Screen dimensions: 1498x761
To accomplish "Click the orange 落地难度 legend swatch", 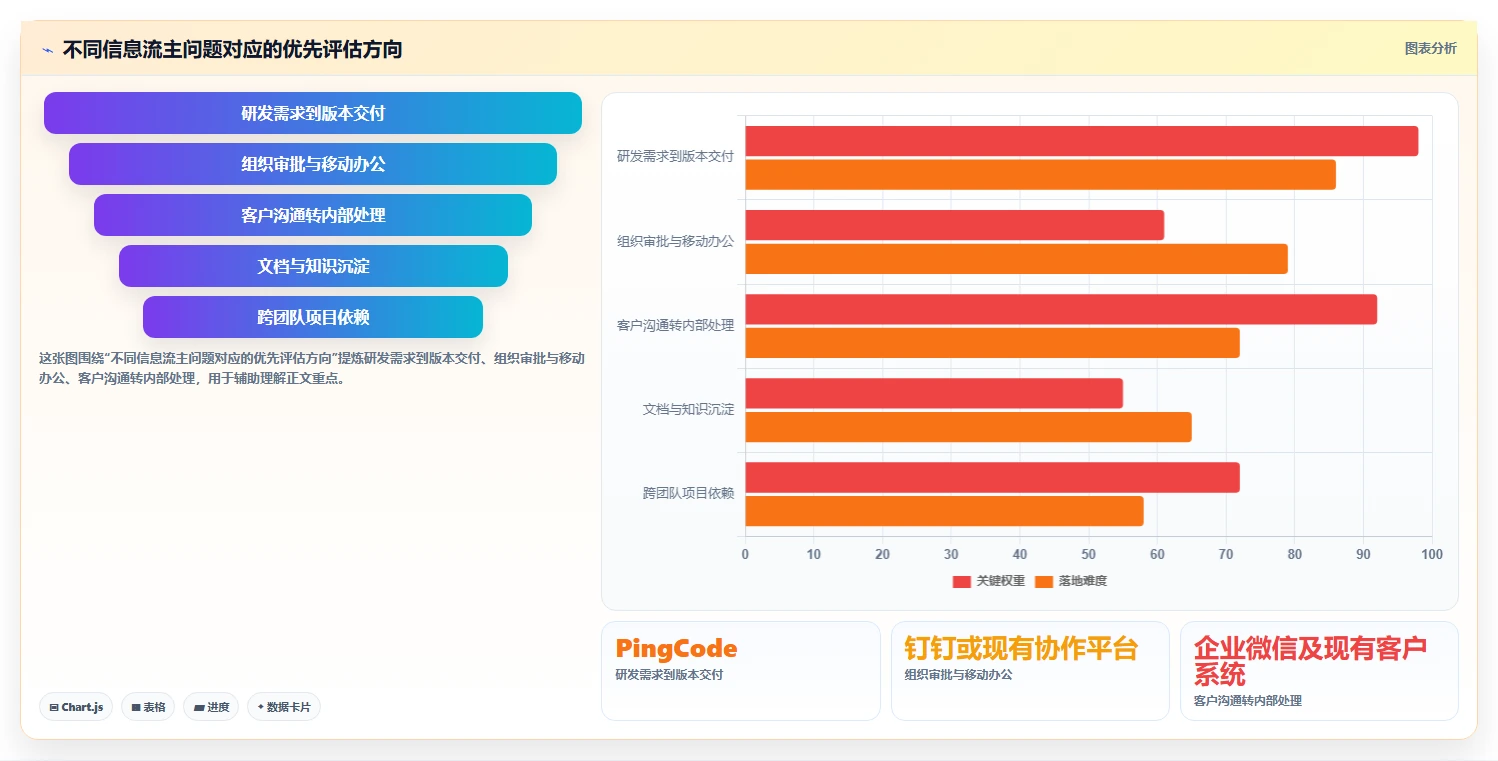I will [x=1044, y=582].
